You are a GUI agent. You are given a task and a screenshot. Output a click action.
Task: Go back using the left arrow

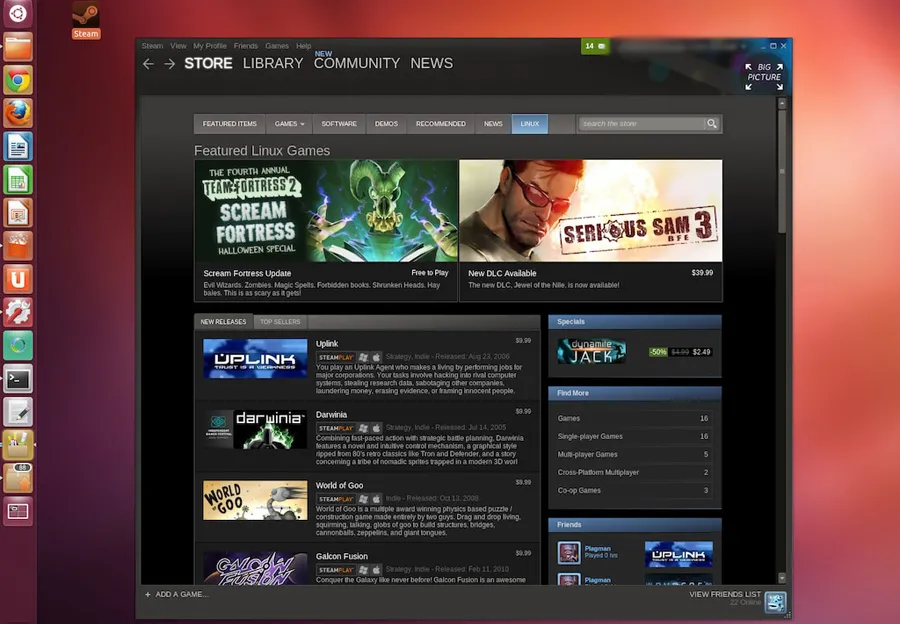tap(148, 64)
